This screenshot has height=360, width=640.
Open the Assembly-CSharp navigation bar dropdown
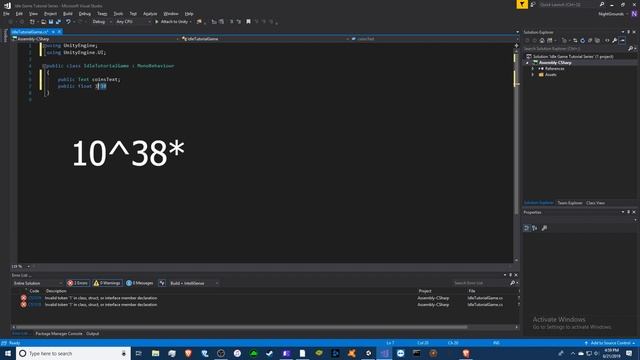96,39
